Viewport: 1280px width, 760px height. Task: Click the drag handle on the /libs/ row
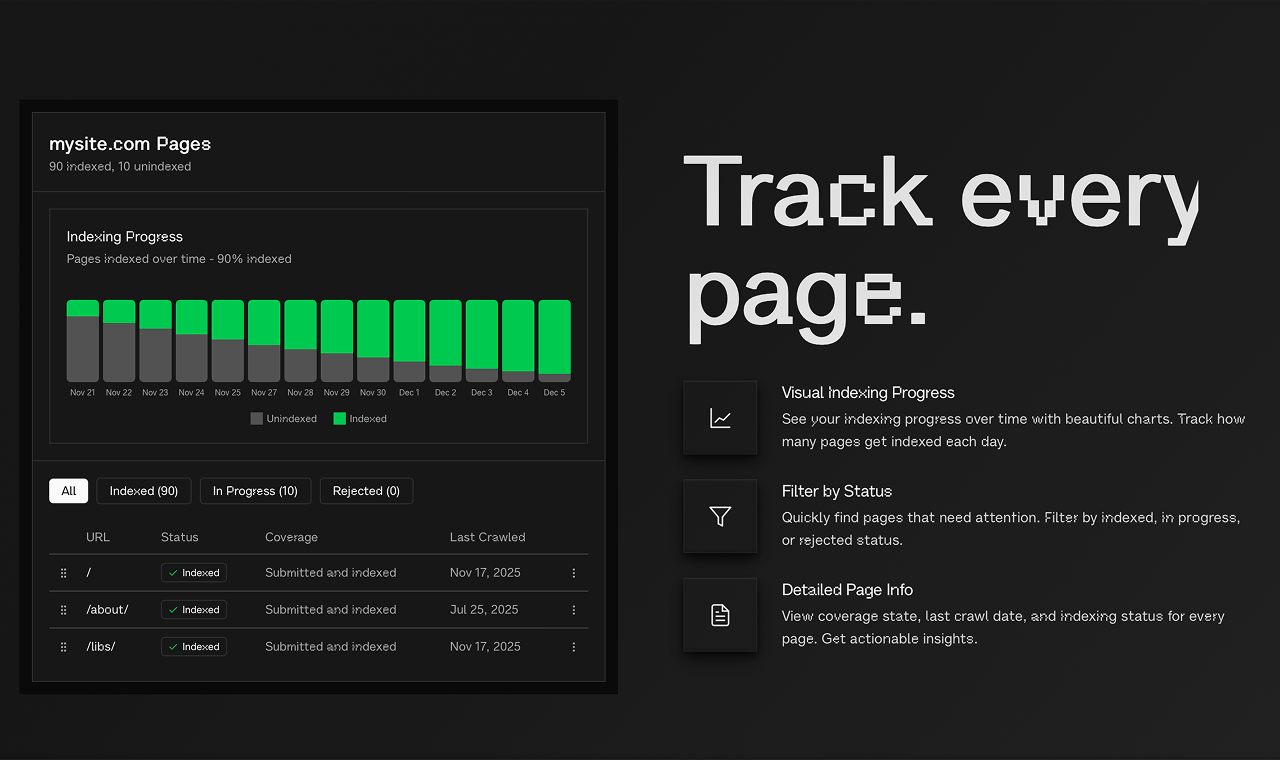[63, 646]
